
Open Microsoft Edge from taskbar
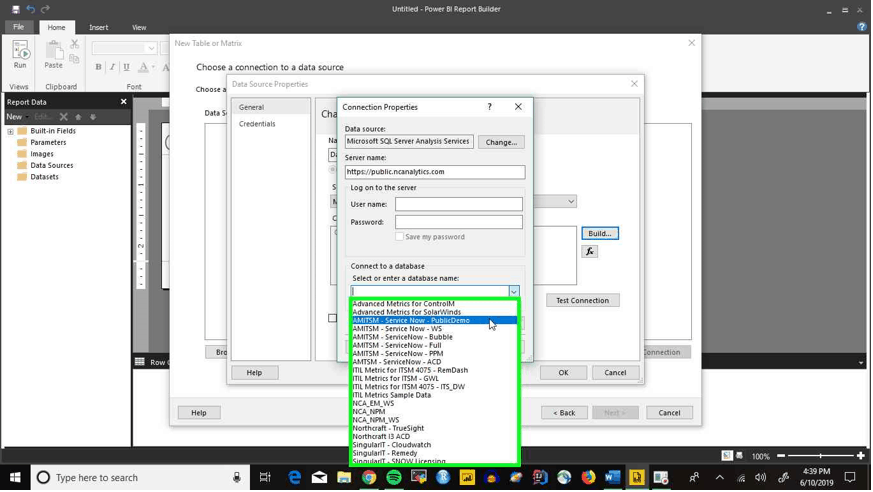[x=295, y=478]
